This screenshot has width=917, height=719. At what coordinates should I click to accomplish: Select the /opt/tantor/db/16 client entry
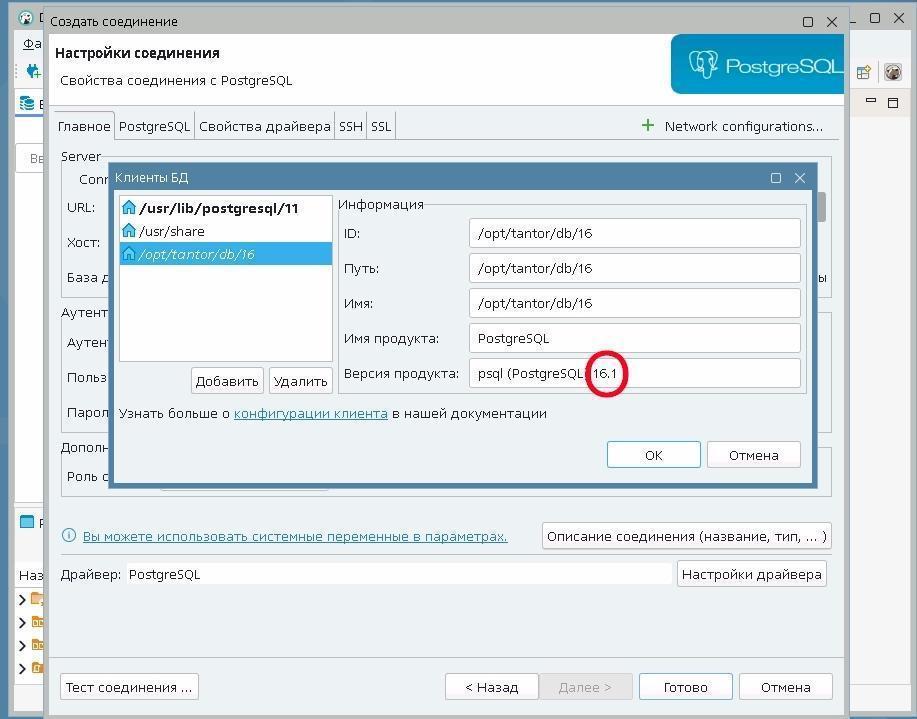point(196,254)
